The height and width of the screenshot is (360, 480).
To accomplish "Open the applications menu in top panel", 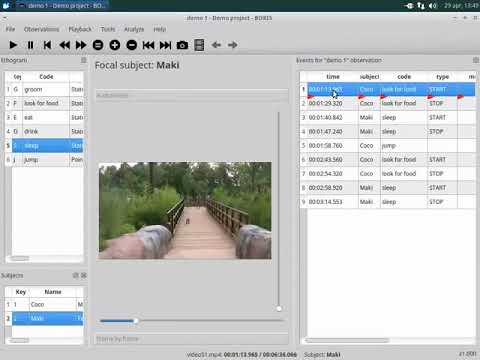I will pyautogui.click(x=6, y=6).
